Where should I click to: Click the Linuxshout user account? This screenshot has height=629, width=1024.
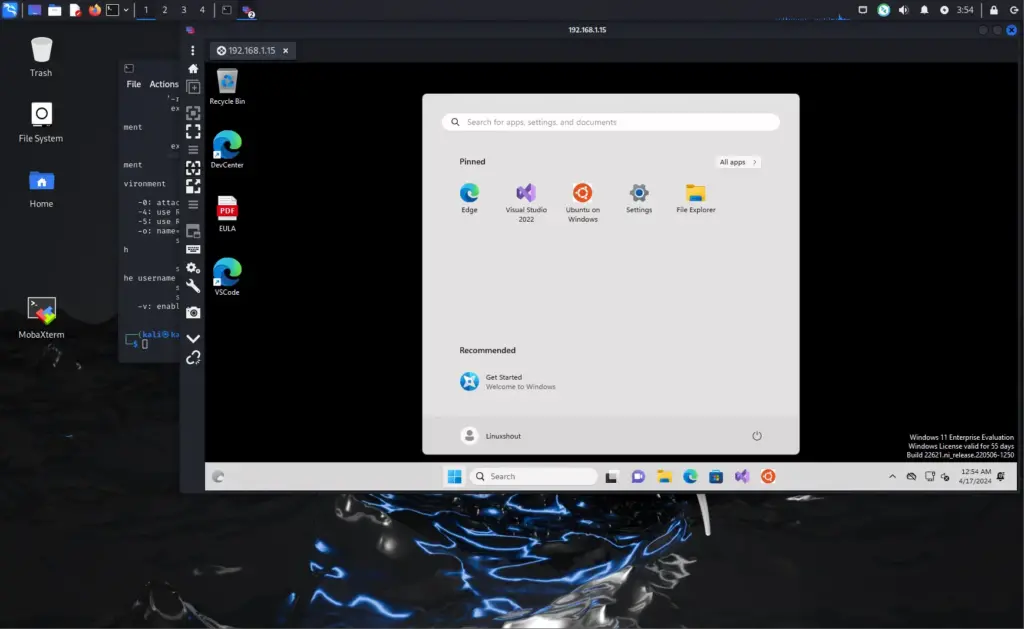tap(491, 436)
